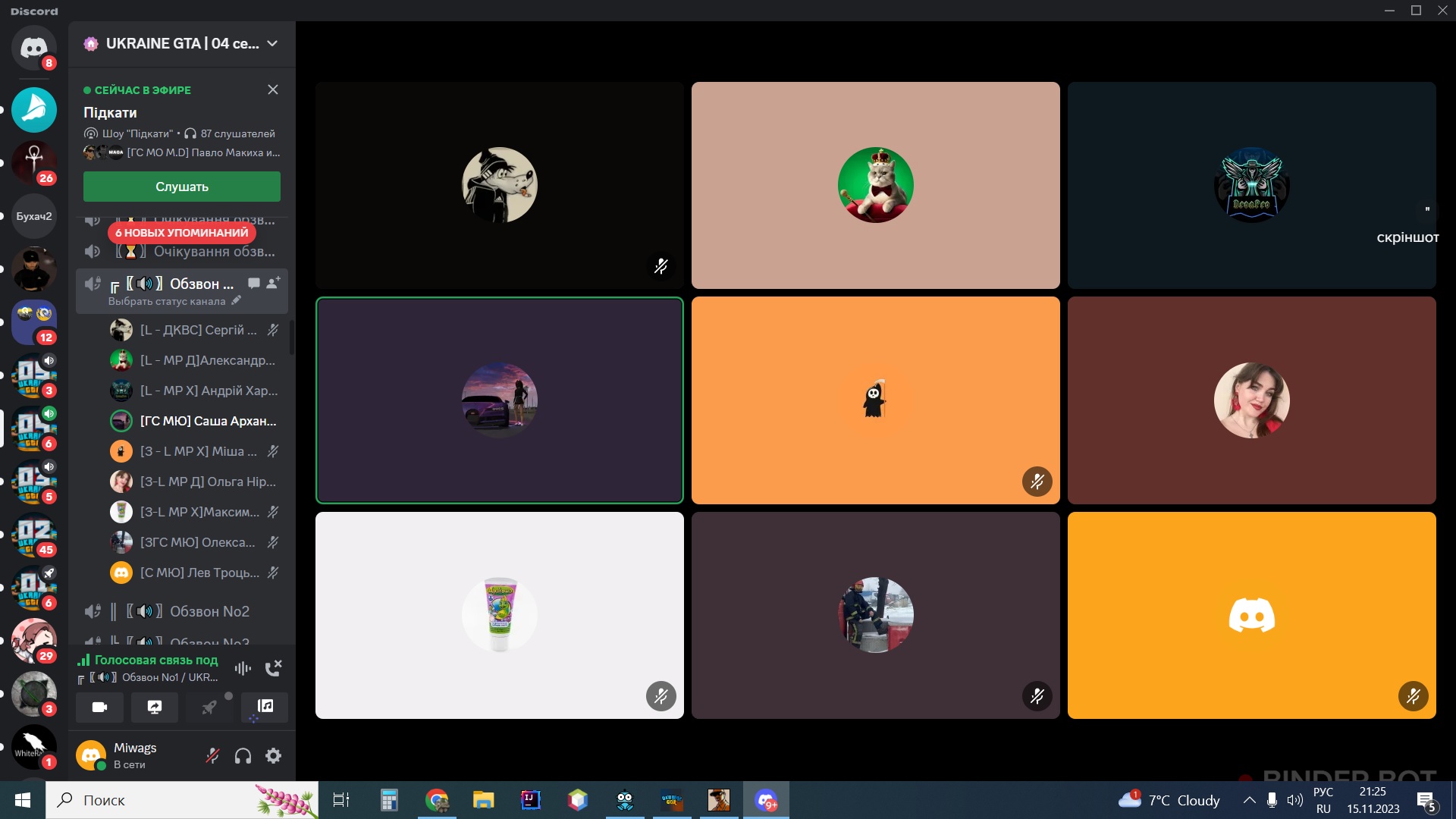
Task: Invite people to Обзвон No1 channel
Action: pyautogui.click(x=273, y=284)
